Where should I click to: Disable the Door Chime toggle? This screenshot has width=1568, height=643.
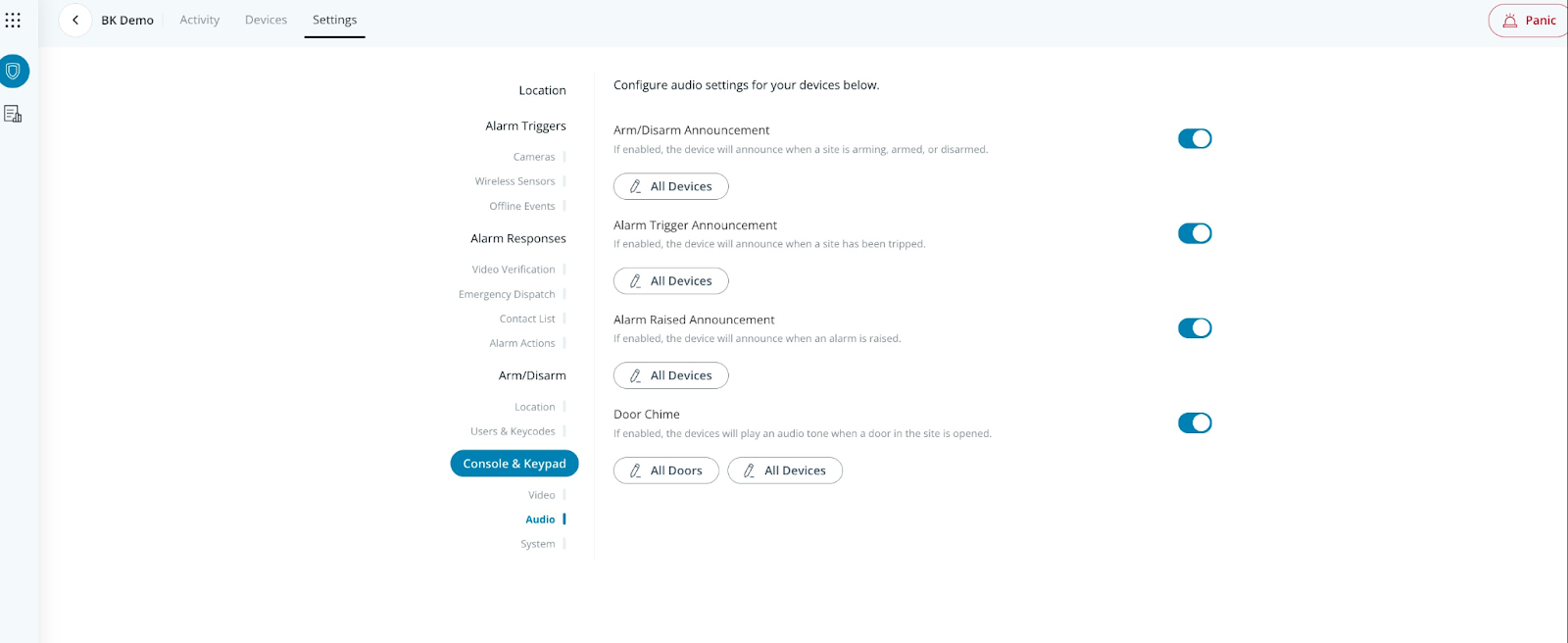click(1195, 422)
